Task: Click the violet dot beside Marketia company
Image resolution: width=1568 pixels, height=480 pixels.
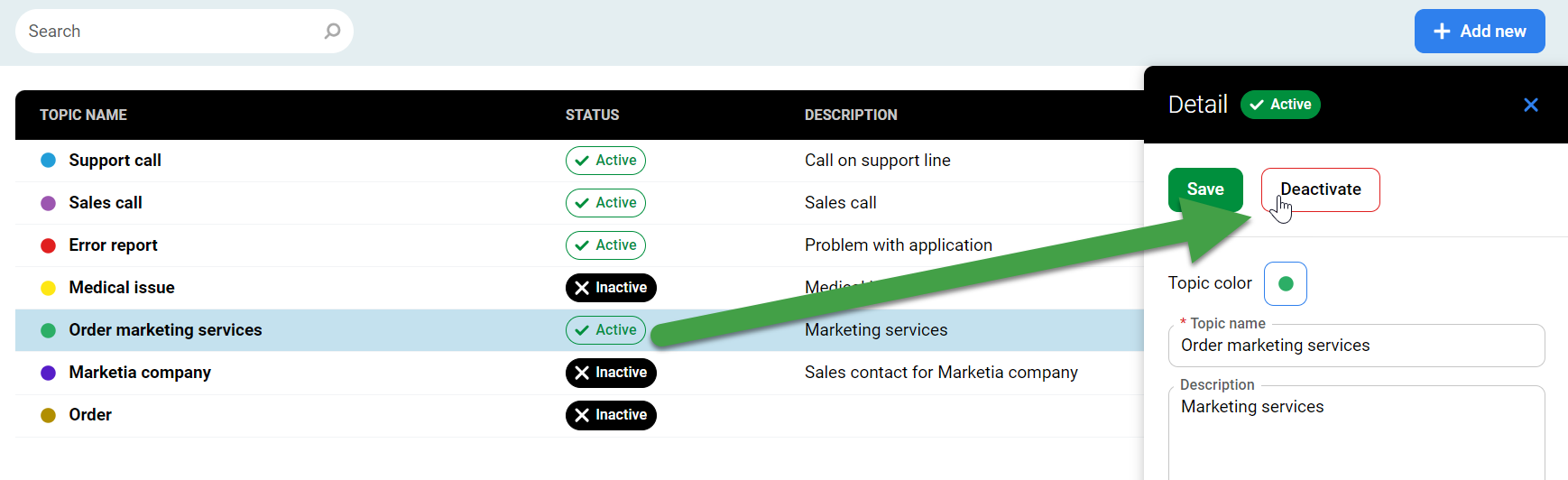Action: tap(49, 373)
